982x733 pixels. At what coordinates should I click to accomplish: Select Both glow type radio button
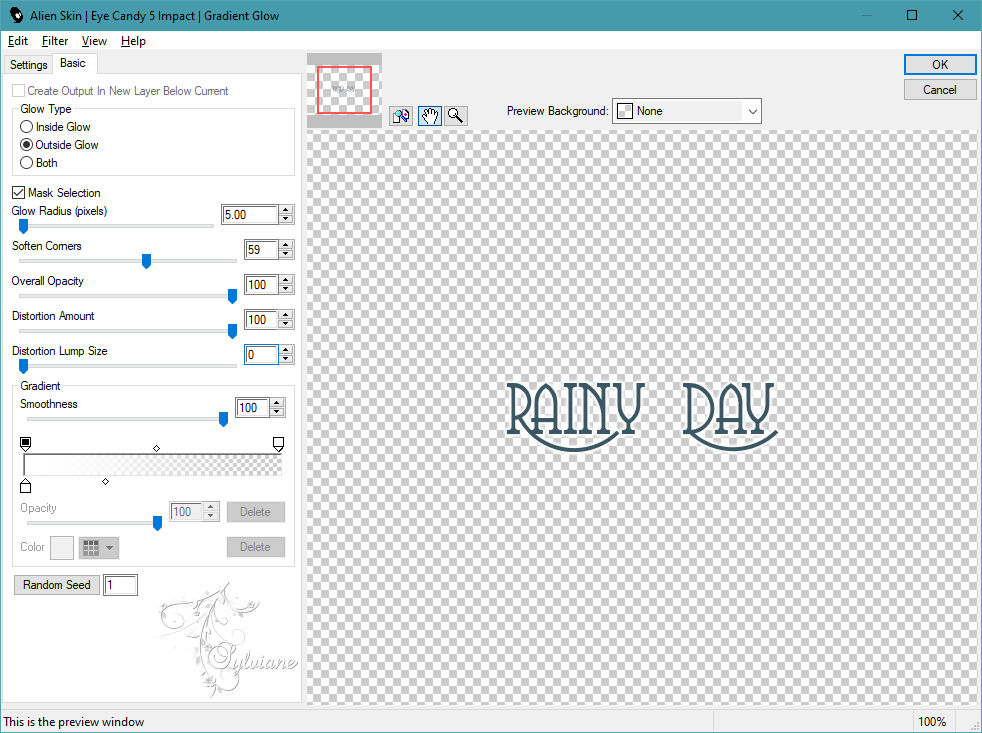26,163
